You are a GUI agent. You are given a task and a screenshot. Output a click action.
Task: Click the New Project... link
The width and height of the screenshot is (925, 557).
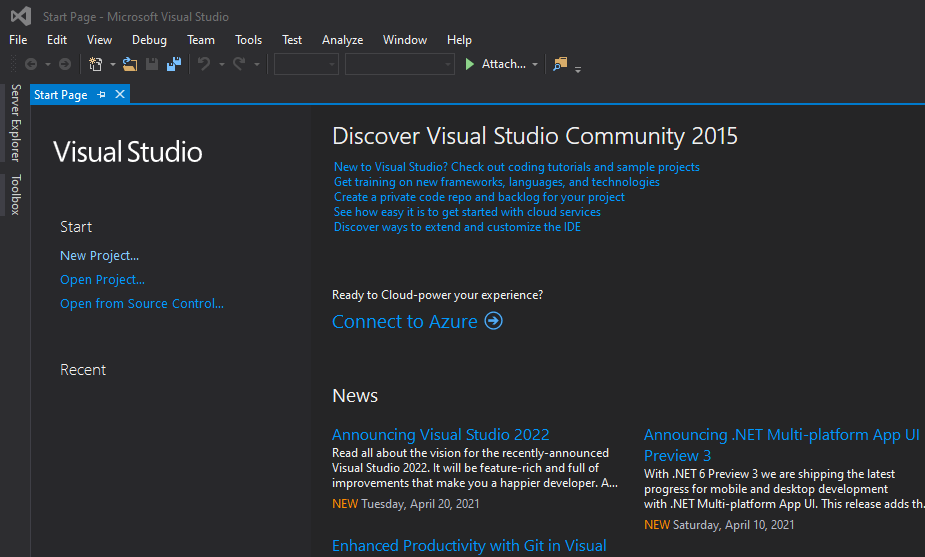(99, 255)
